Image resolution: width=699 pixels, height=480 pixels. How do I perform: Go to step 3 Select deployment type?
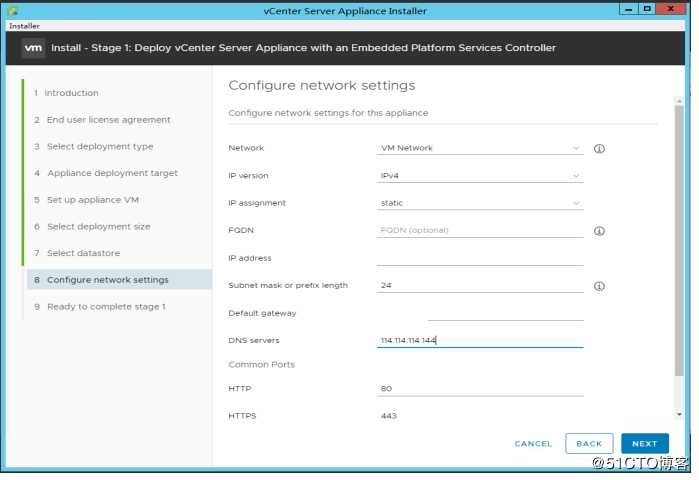[94, 147]
